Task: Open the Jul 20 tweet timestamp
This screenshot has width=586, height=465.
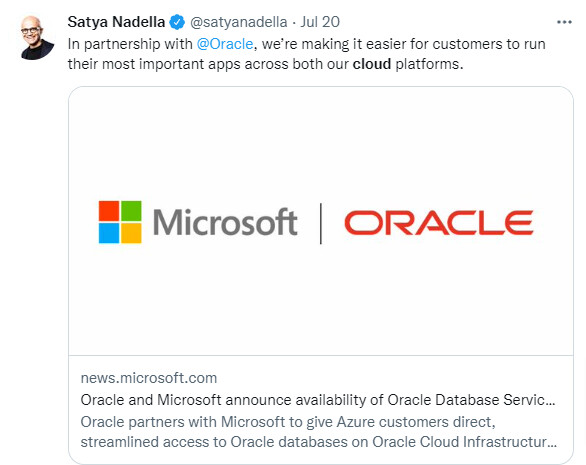Action: tap(320, 22)
